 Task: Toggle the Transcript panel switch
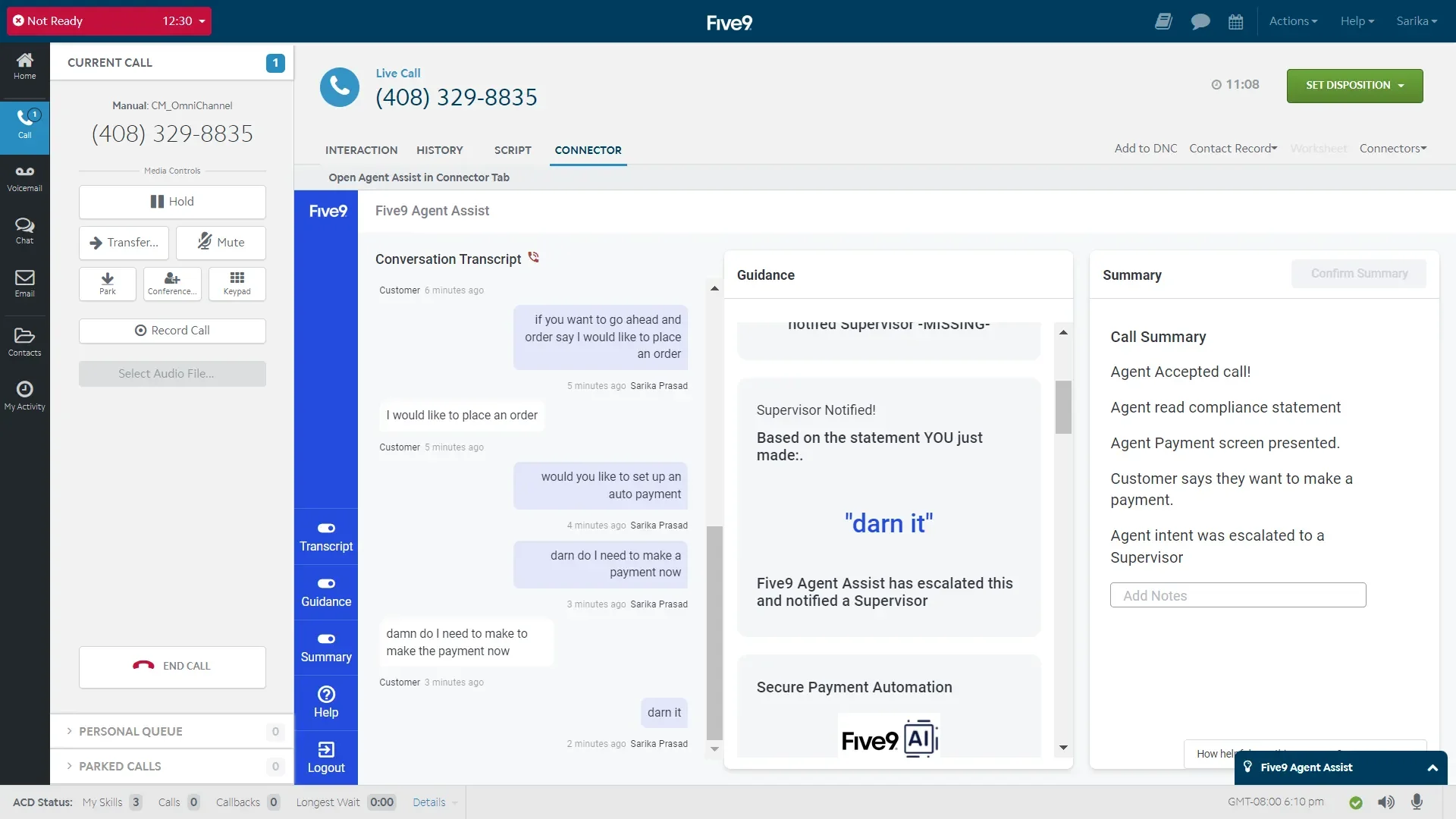coord(326,528)
